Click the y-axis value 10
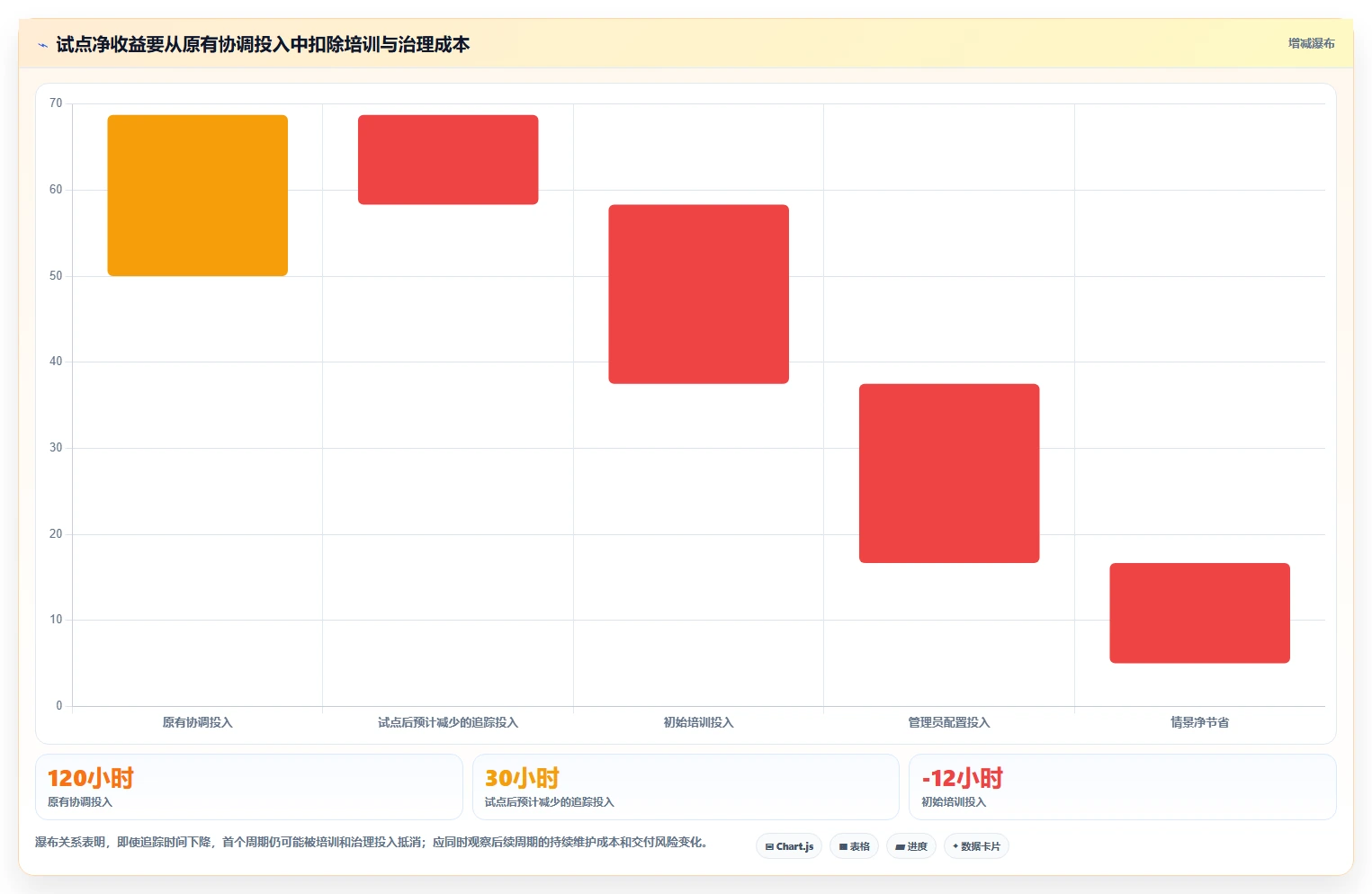The image size is (1372, 894). 56,620
